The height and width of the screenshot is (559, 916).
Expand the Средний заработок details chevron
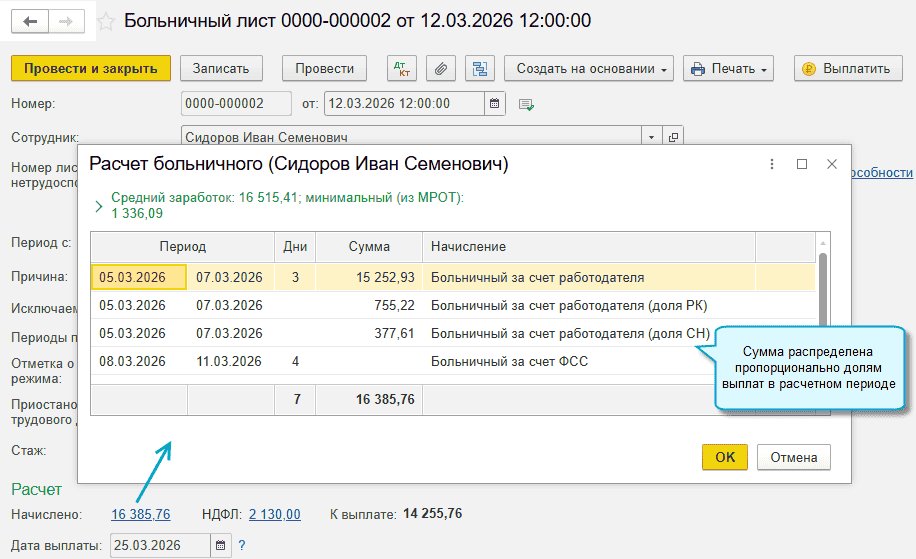pos(98,206)
